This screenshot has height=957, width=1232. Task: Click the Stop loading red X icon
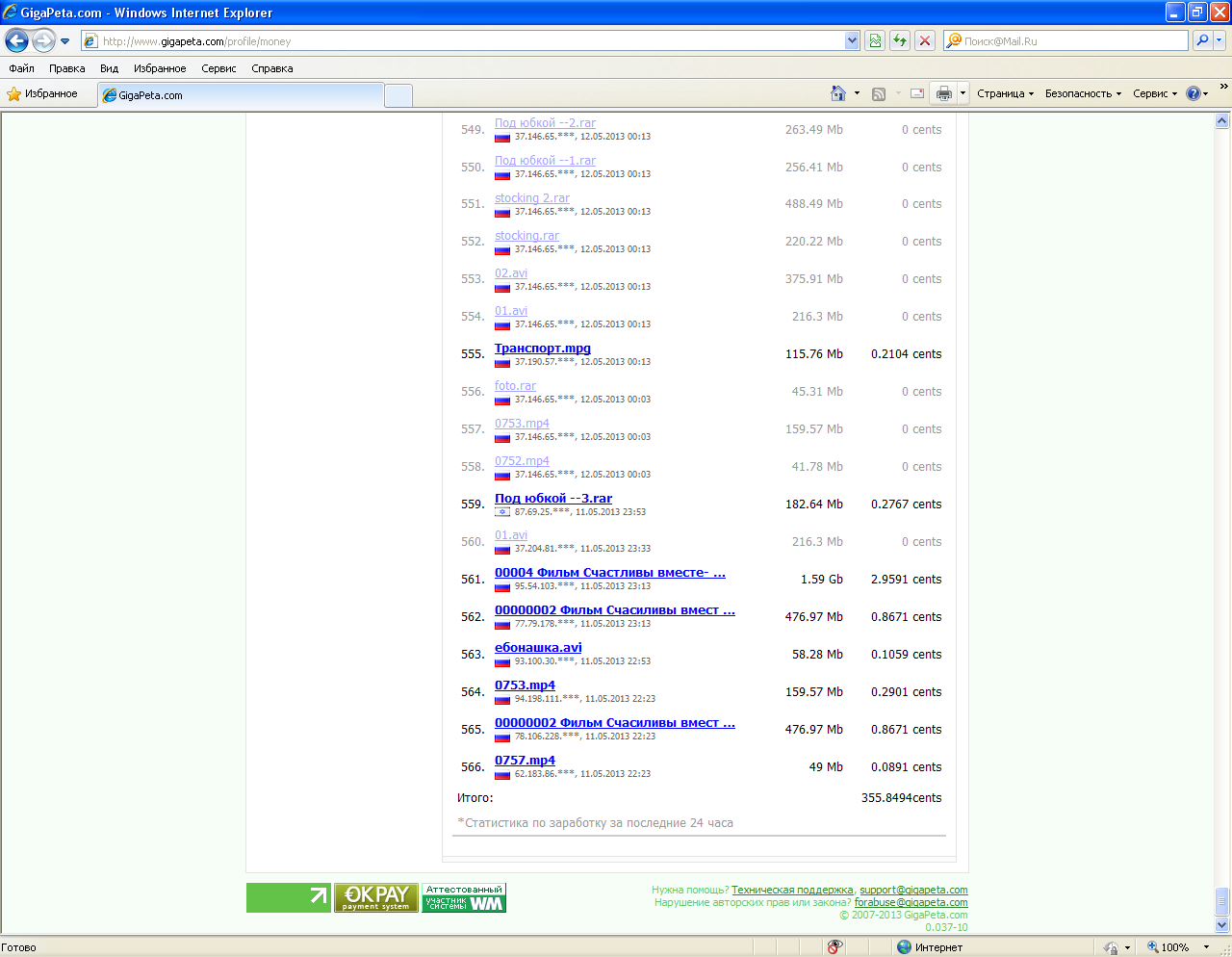(x=925, y=40)
